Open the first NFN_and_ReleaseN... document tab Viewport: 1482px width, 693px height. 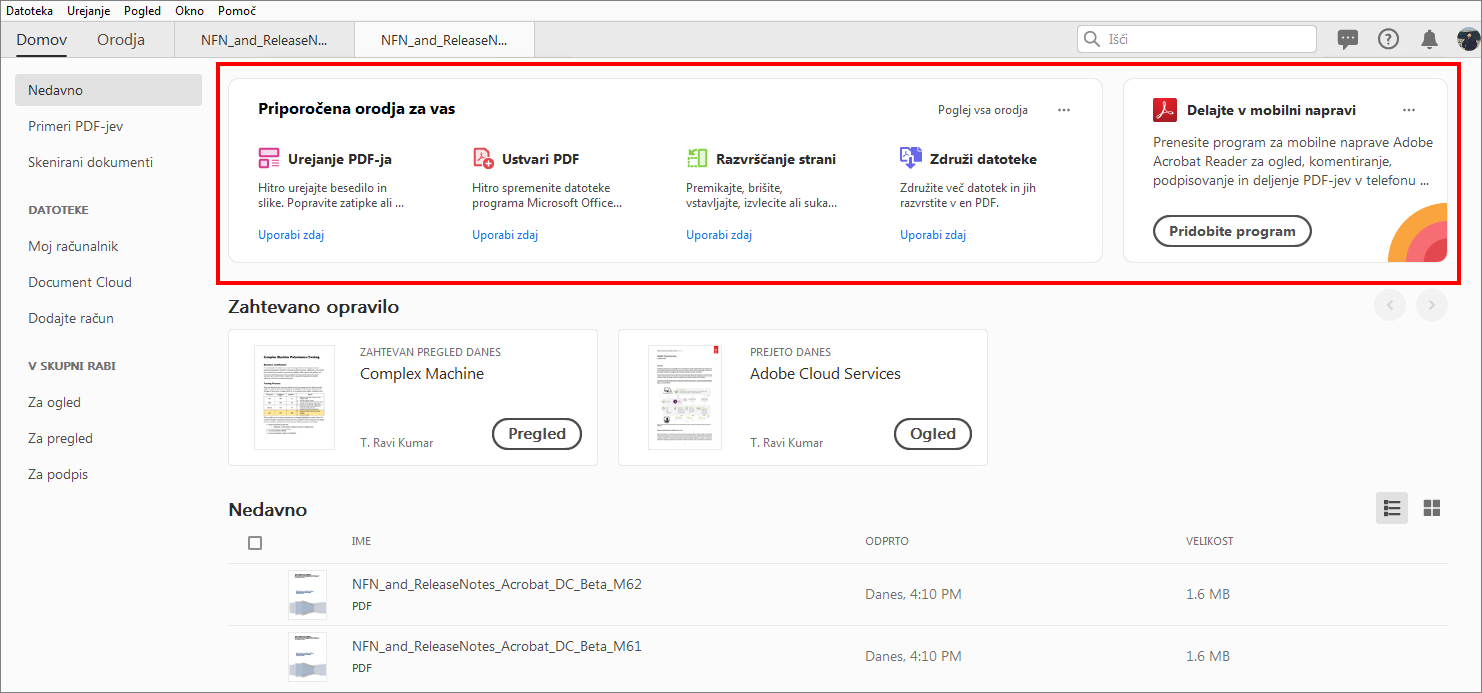coord(264,40)
